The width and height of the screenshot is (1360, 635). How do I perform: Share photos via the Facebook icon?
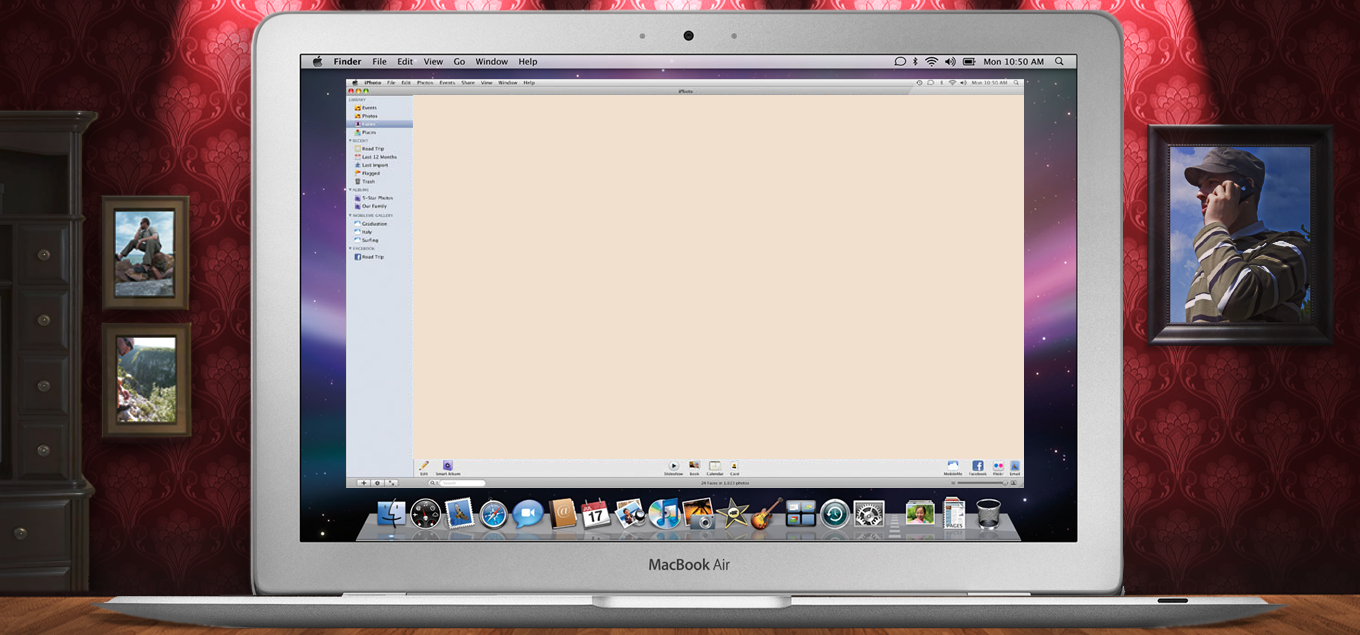[x=977, y=466]
